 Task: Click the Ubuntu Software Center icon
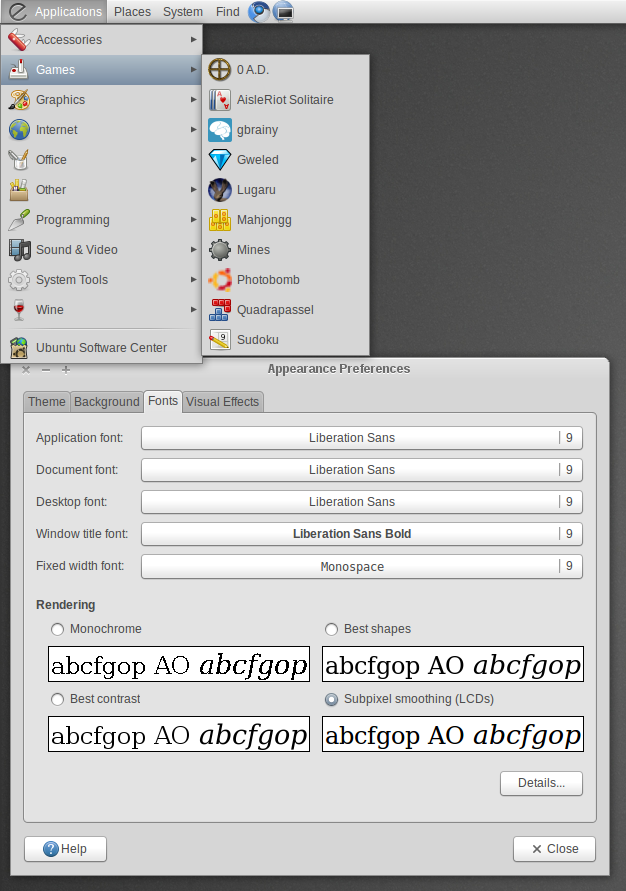[x=19, y=348]
